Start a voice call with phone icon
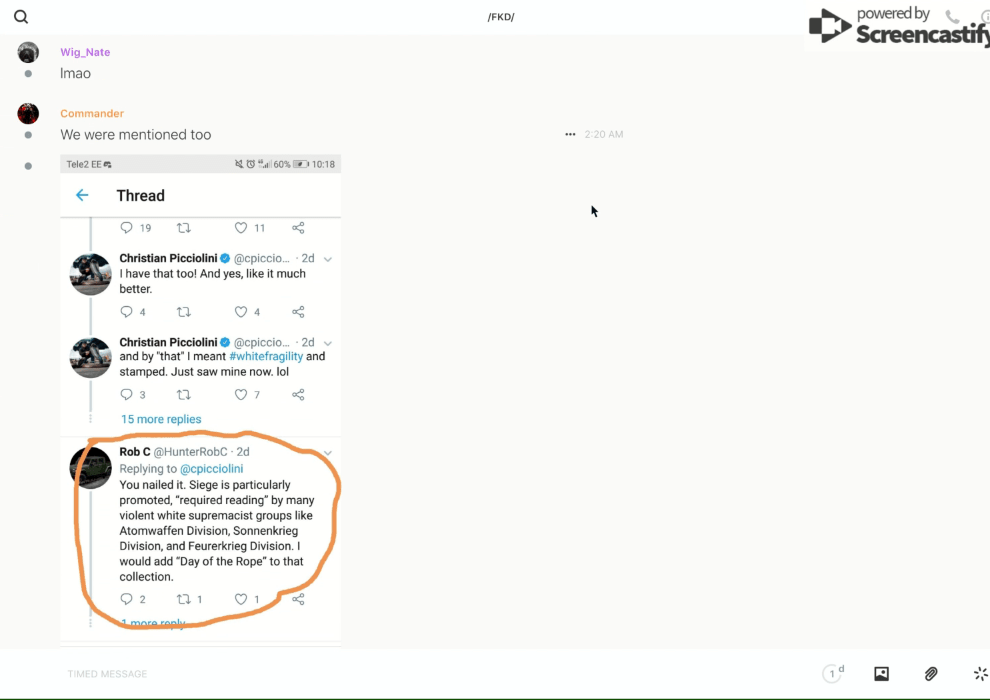The image size is (990, 700). 952,17
